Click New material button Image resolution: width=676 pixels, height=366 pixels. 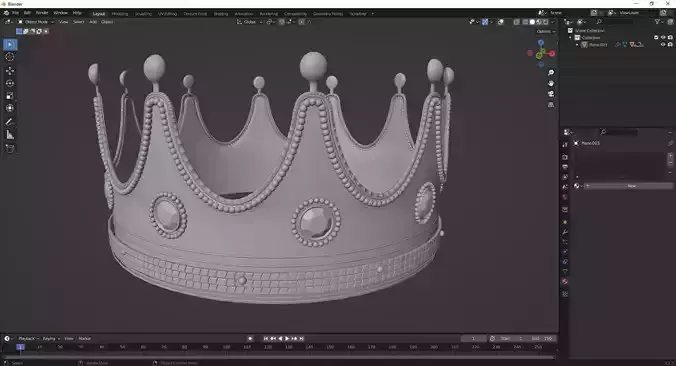tap(629, 186)
